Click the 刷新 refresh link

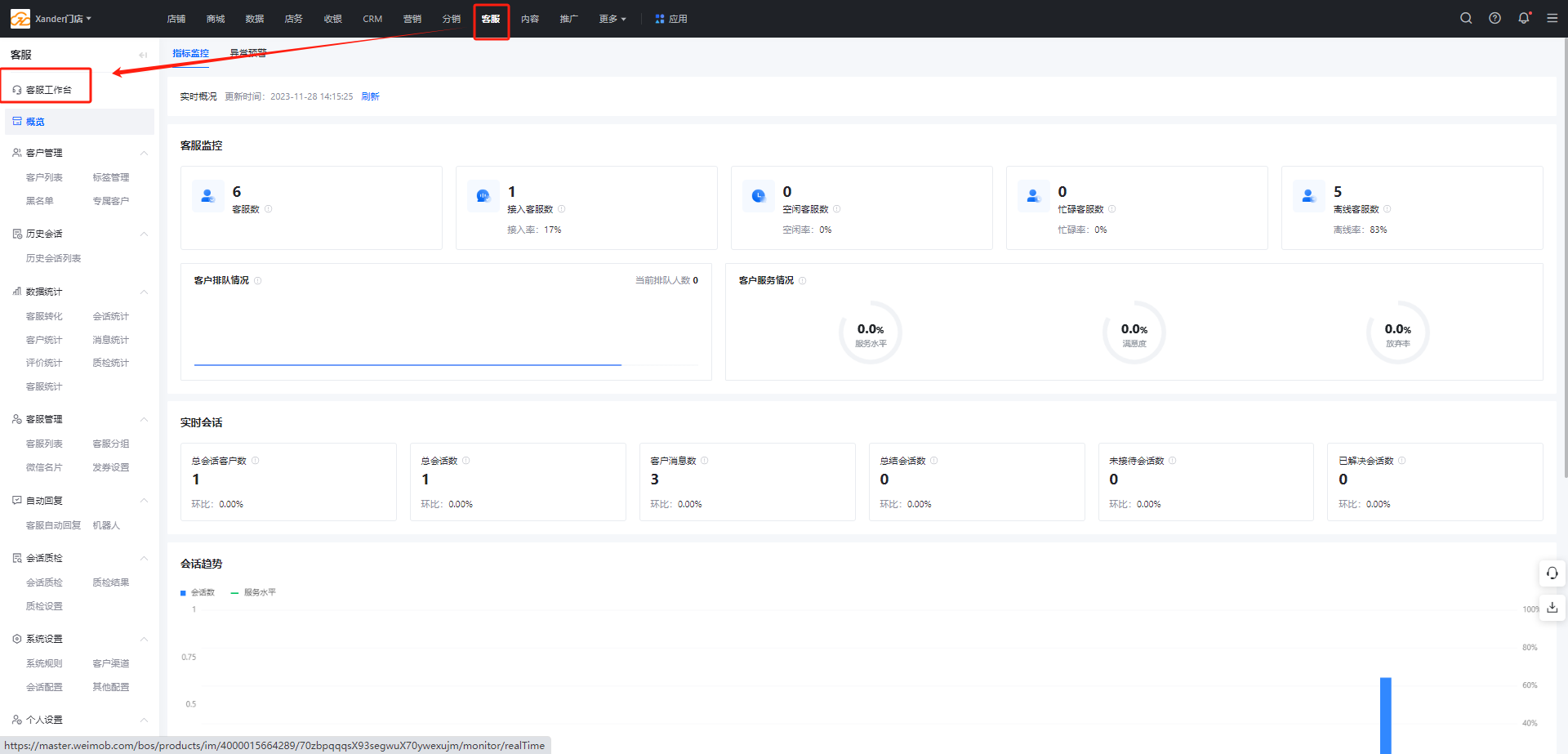coord(371,96)
